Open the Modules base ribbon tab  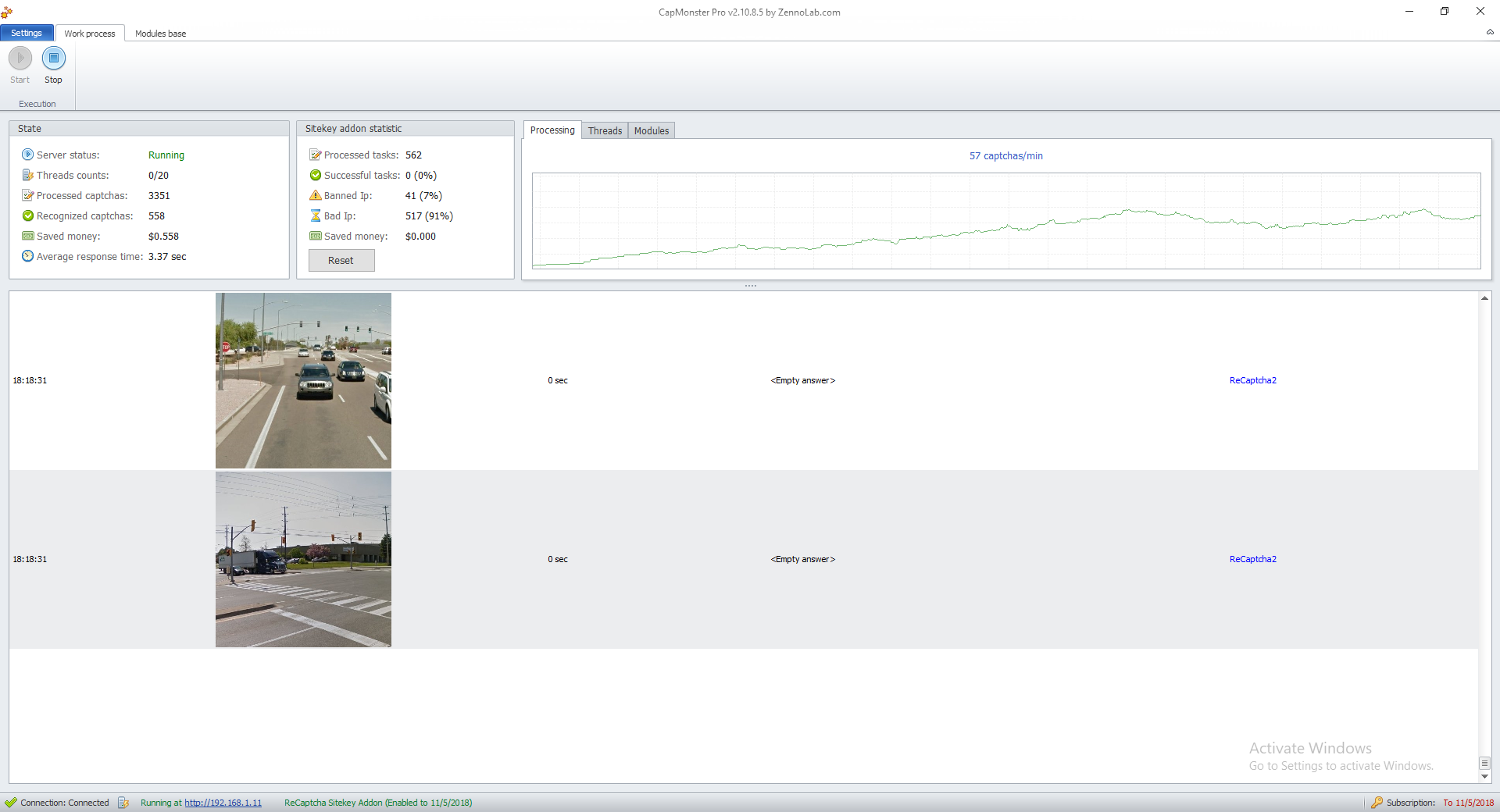pyautogui.click(x=160, y=34)
